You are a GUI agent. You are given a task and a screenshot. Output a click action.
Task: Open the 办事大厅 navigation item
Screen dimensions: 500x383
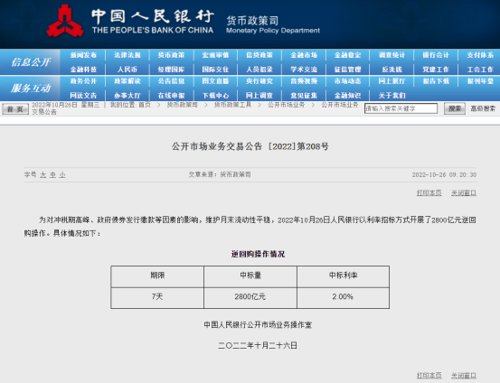tap(127, 96)
